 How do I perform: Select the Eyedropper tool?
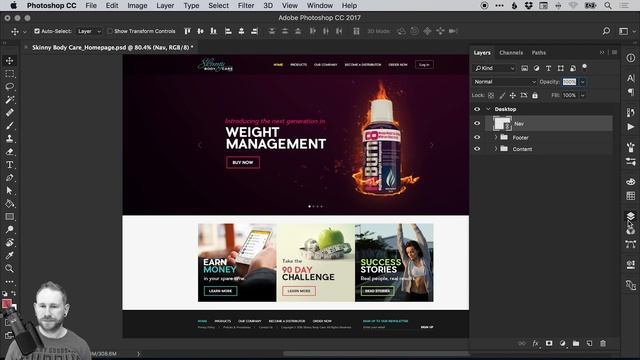9,256
